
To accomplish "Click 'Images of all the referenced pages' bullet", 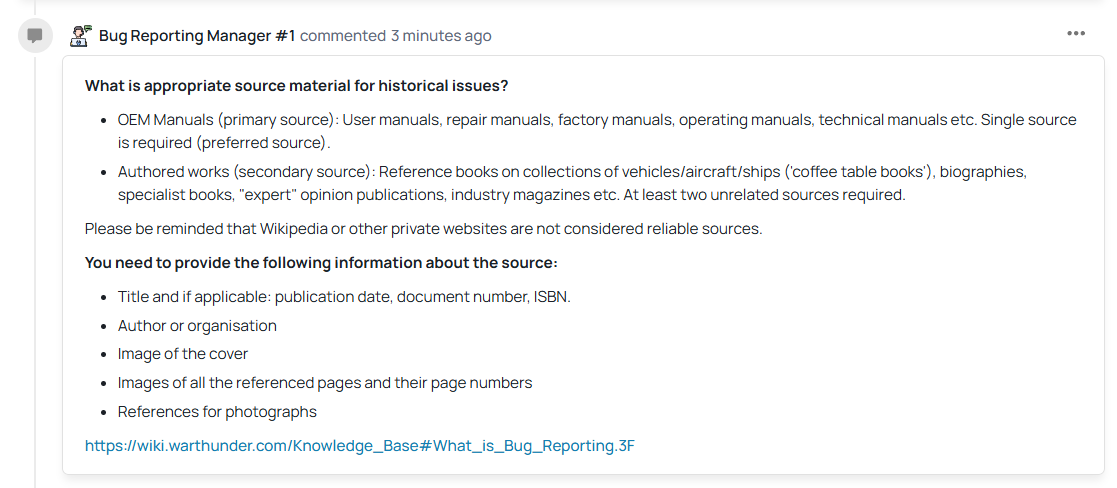I will click(325, 383).
